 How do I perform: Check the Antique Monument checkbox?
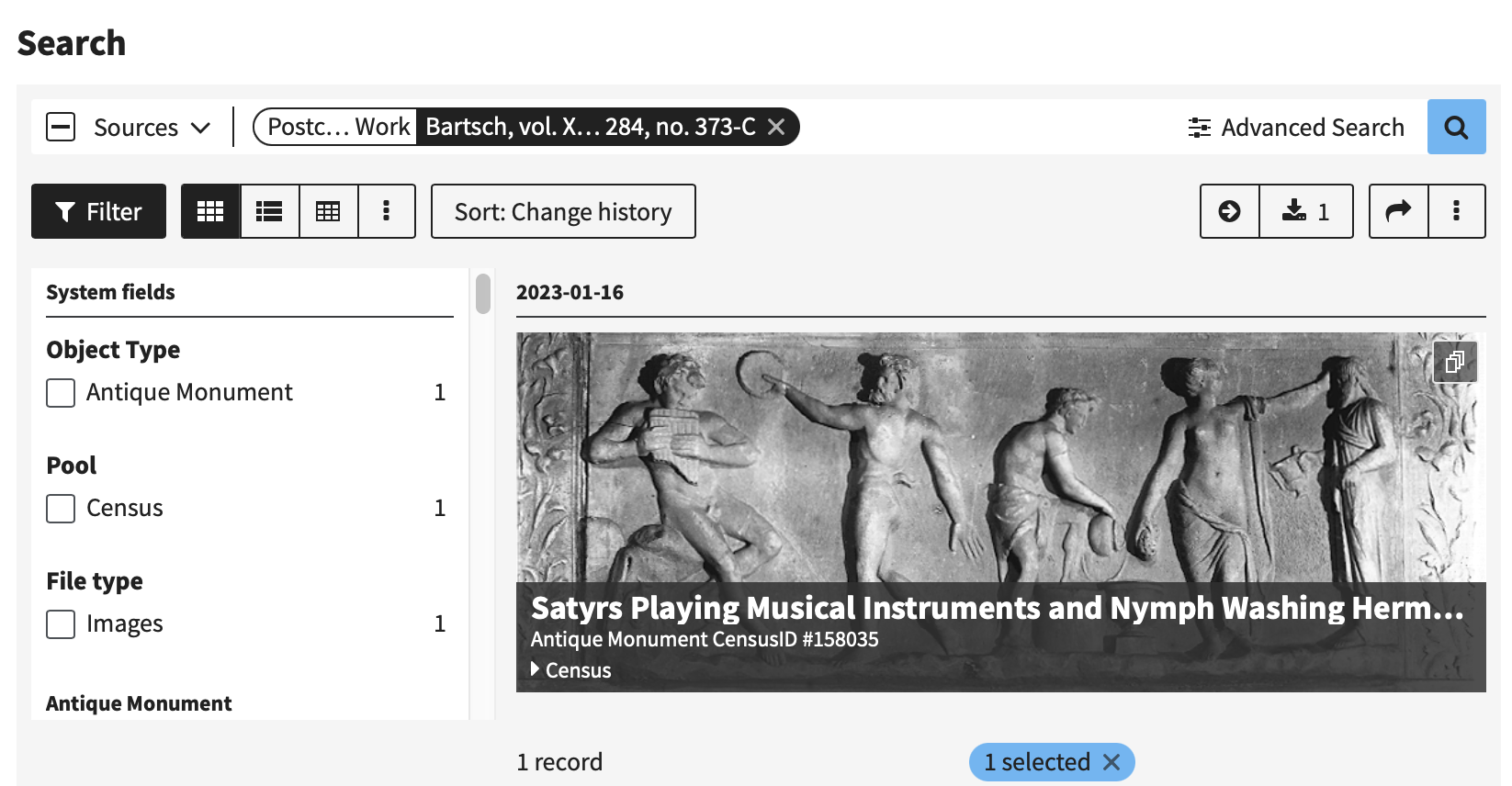click(x=61, y=393)
